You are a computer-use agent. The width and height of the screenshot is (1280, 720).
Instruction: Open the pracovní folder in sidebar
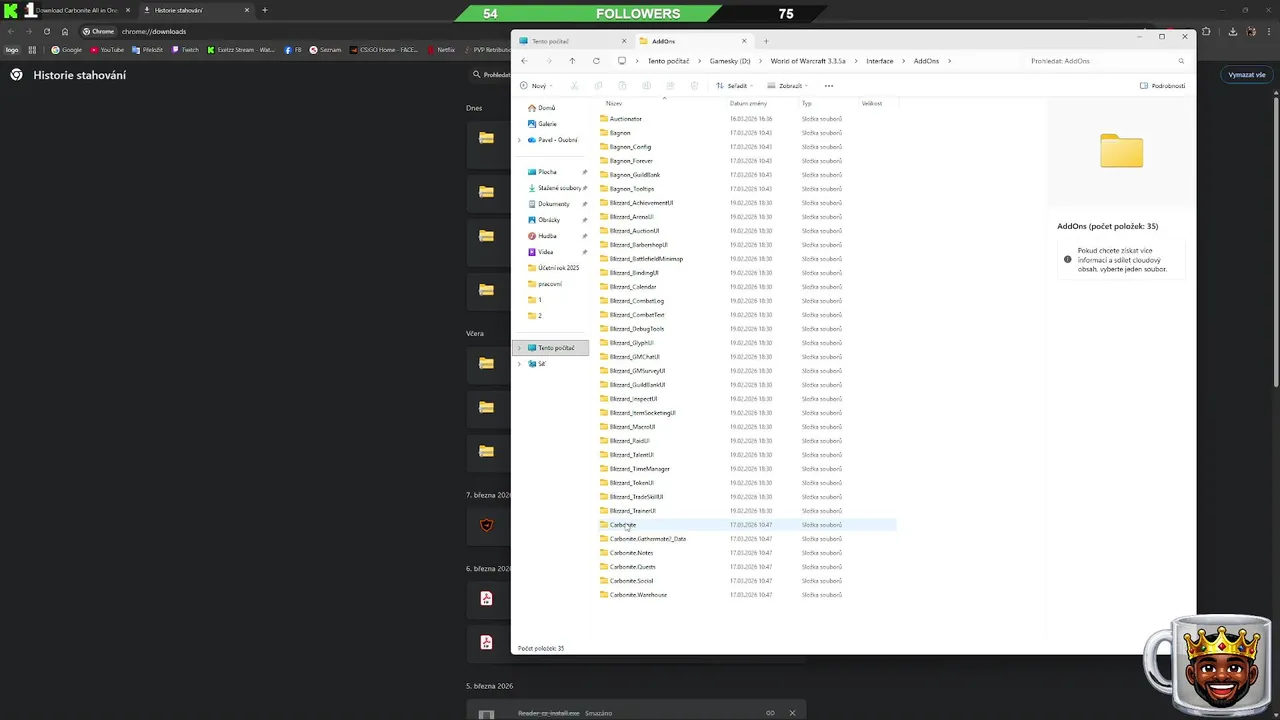tap(549, 283)
